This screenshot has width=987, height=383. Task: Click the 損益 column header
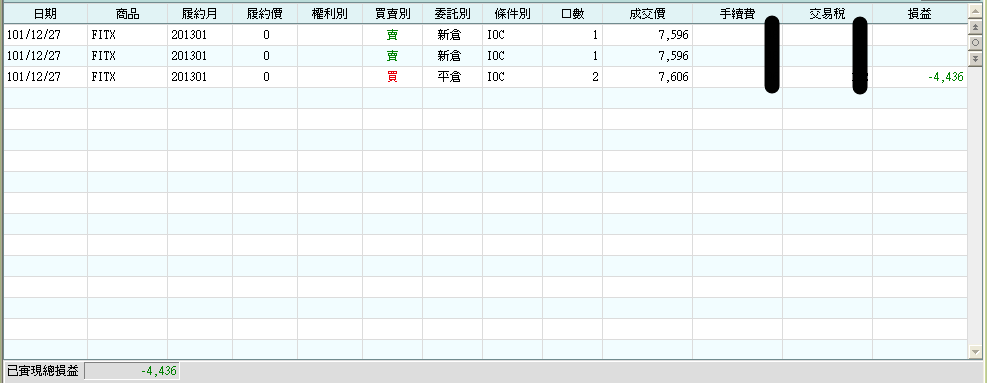pyautogui.click(x=920, y=14)
